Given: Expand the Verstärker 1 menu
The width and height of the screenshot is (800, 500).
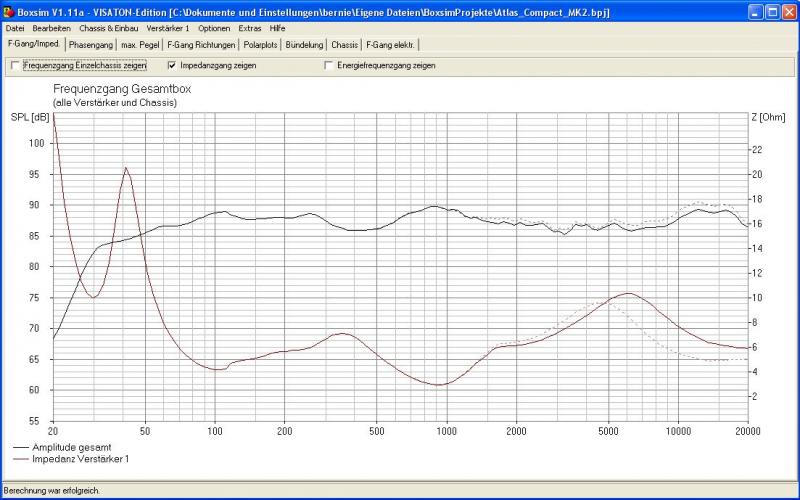Looking at the screenshot, I should point(168,28).
